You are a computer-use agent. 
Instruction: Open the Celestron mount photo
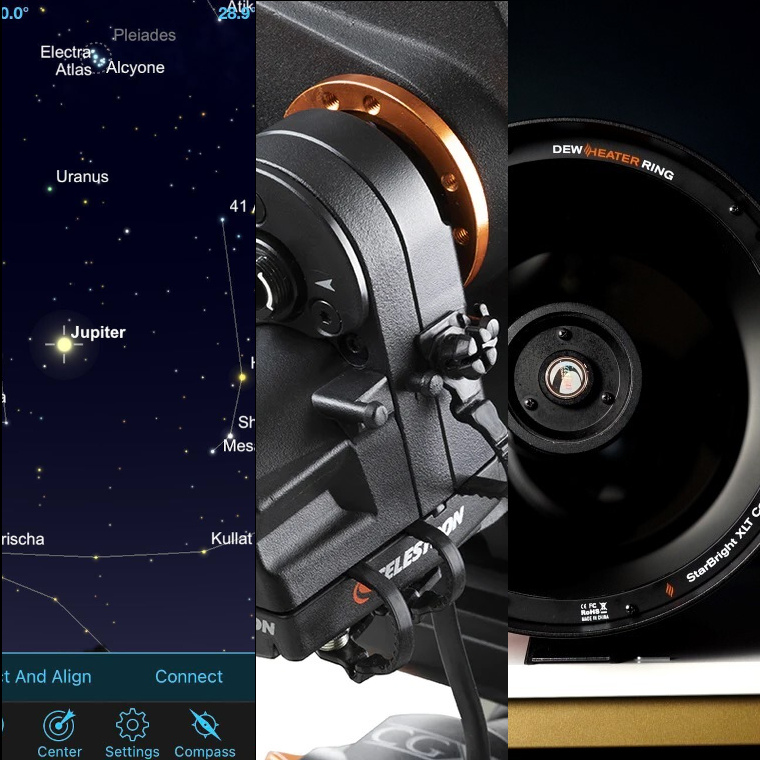tap(382, 380)
